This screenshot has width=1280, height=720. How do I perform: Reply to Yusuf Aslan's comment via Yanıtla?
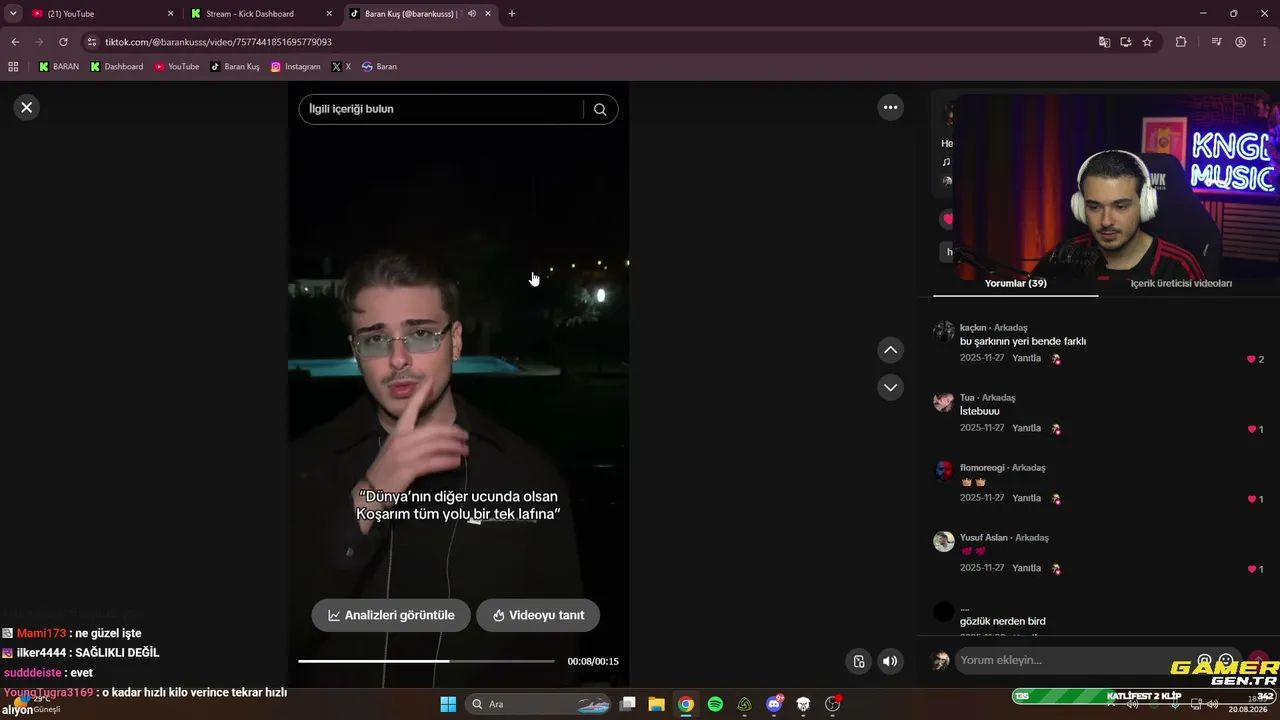(1026, 568)
